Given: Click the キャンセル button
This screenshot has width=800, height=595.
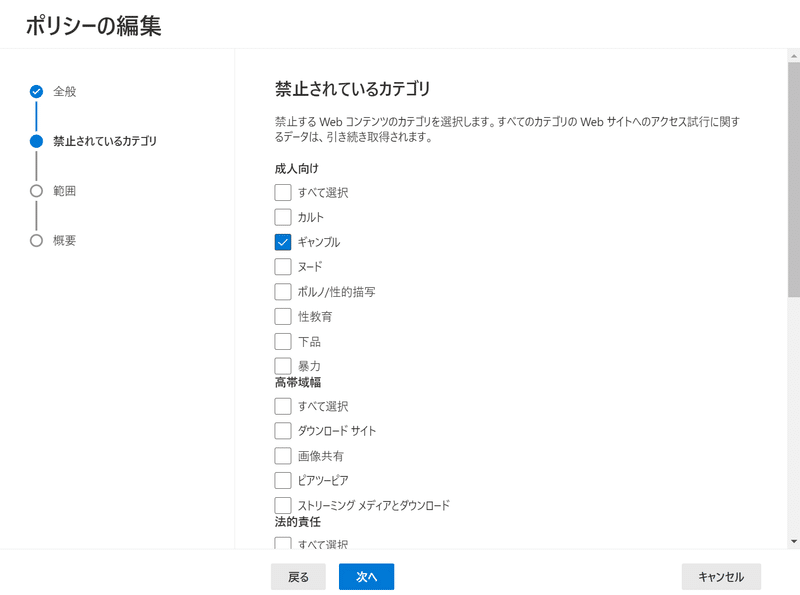Looking at the screenshot, I should pyautogui.click(x=721, y=577).
